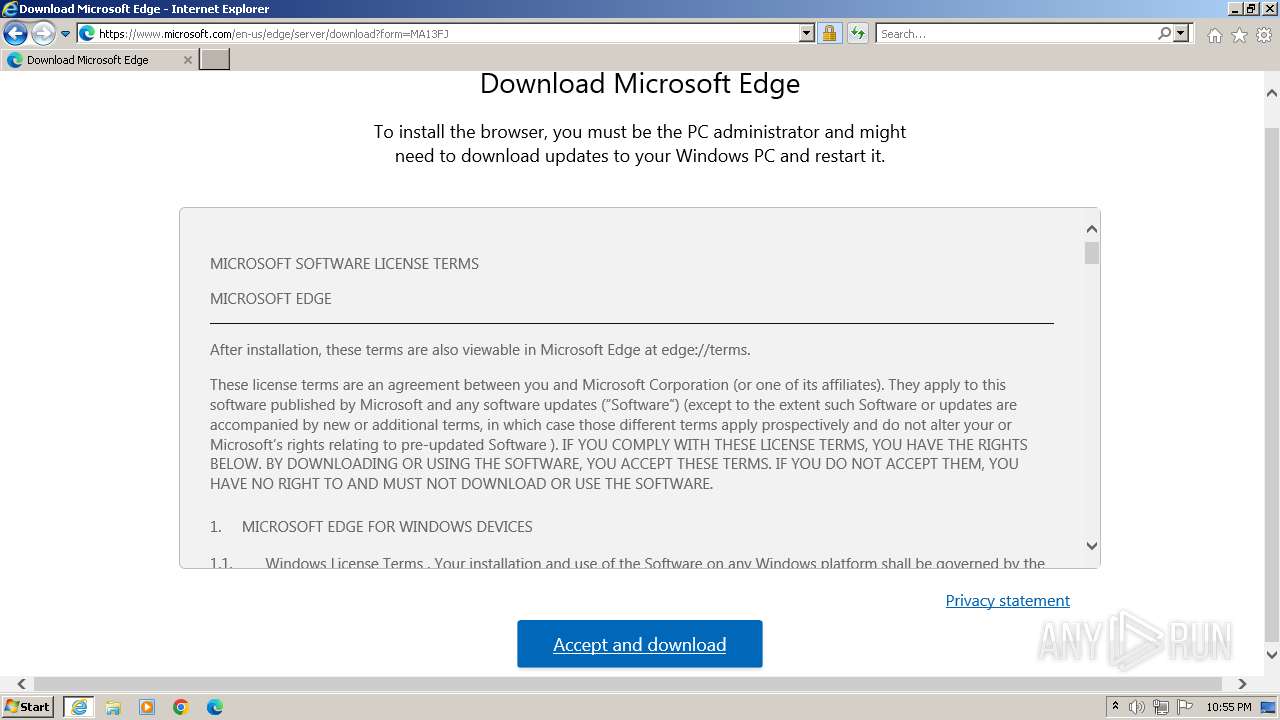
Task: Open Favorites star icon
Action: 1239,35
